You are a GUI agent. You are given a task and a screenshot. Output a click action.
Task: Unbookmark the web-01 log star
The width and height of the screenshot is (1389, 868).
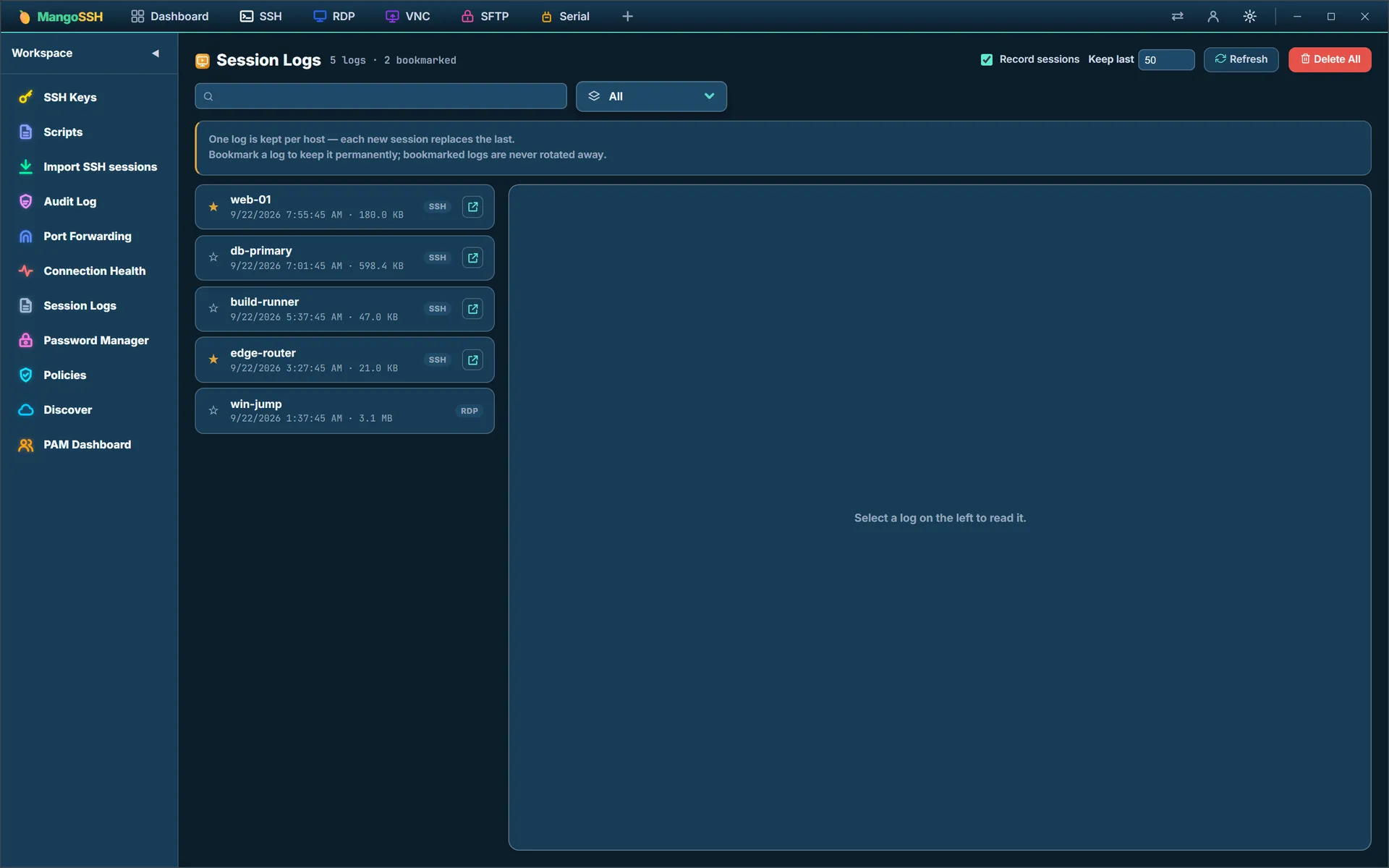coord(213,207)
